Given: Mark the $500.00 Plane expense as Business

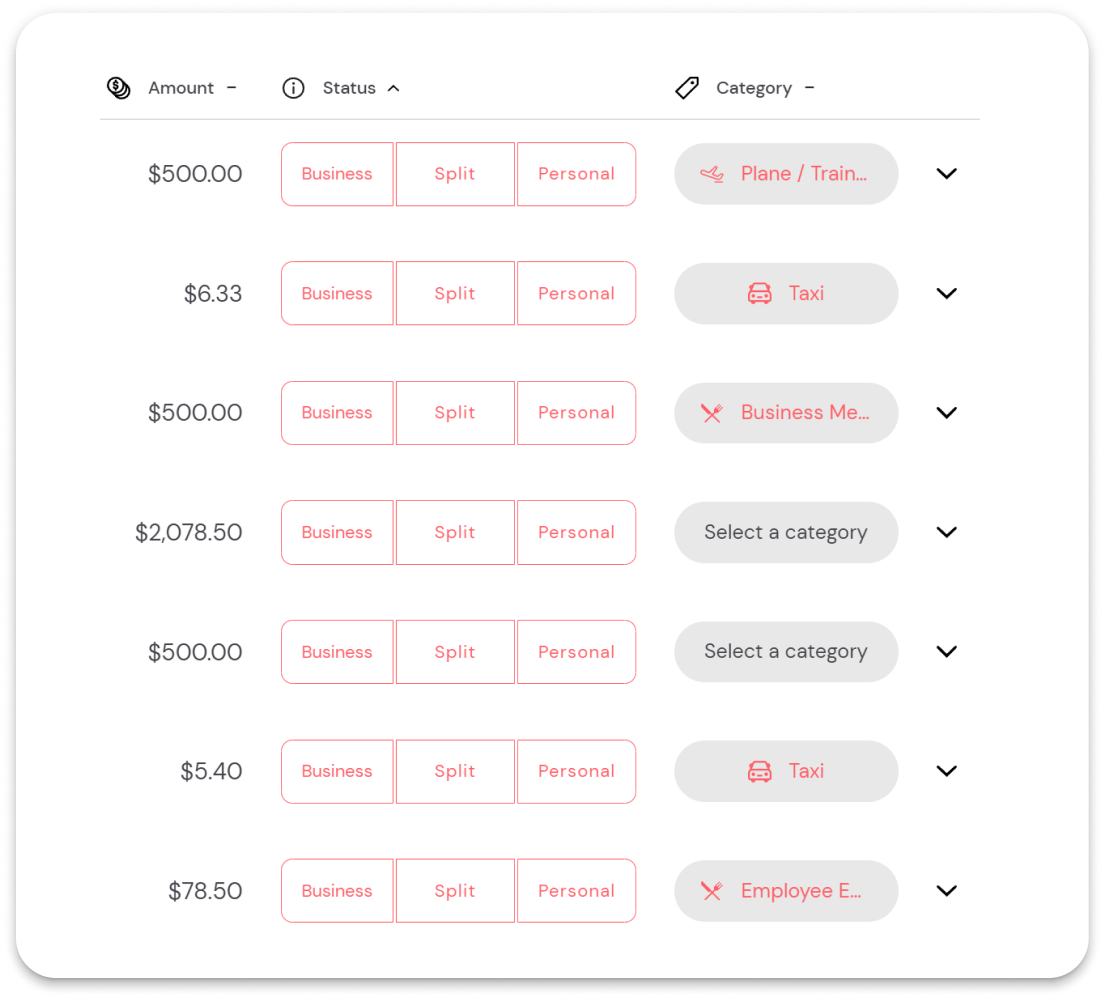Looking at the screenshot, I should (x=337, y=173).
